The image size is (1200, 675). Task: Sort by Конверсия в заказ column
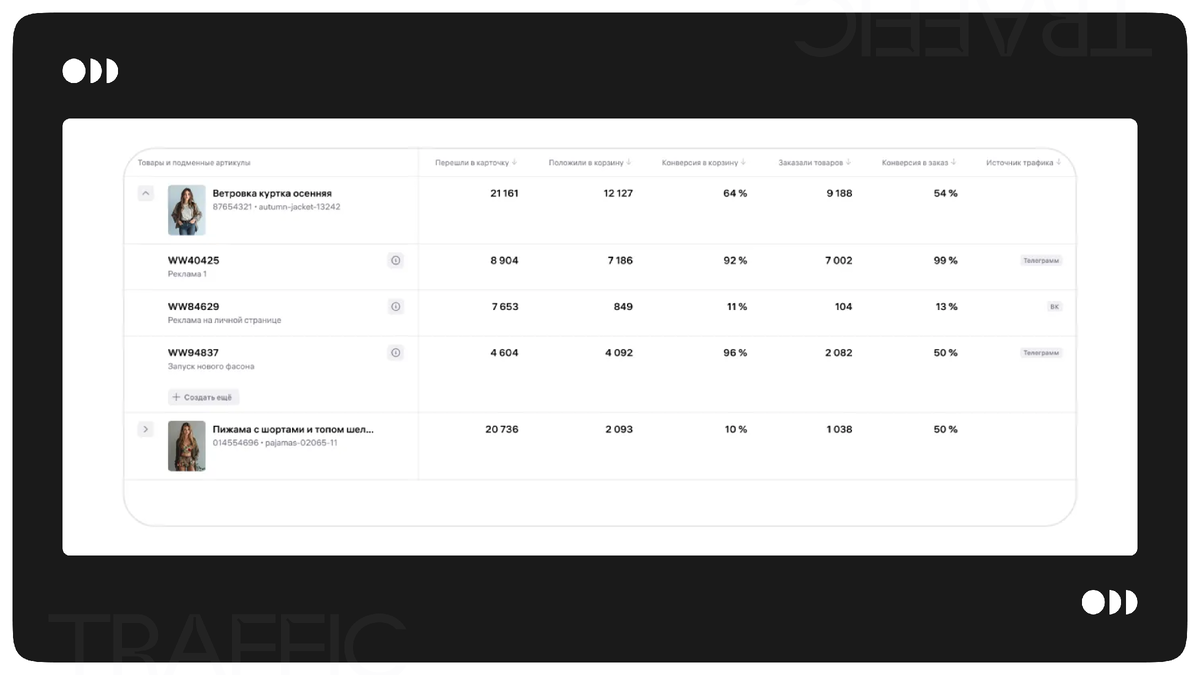(919, 162)
